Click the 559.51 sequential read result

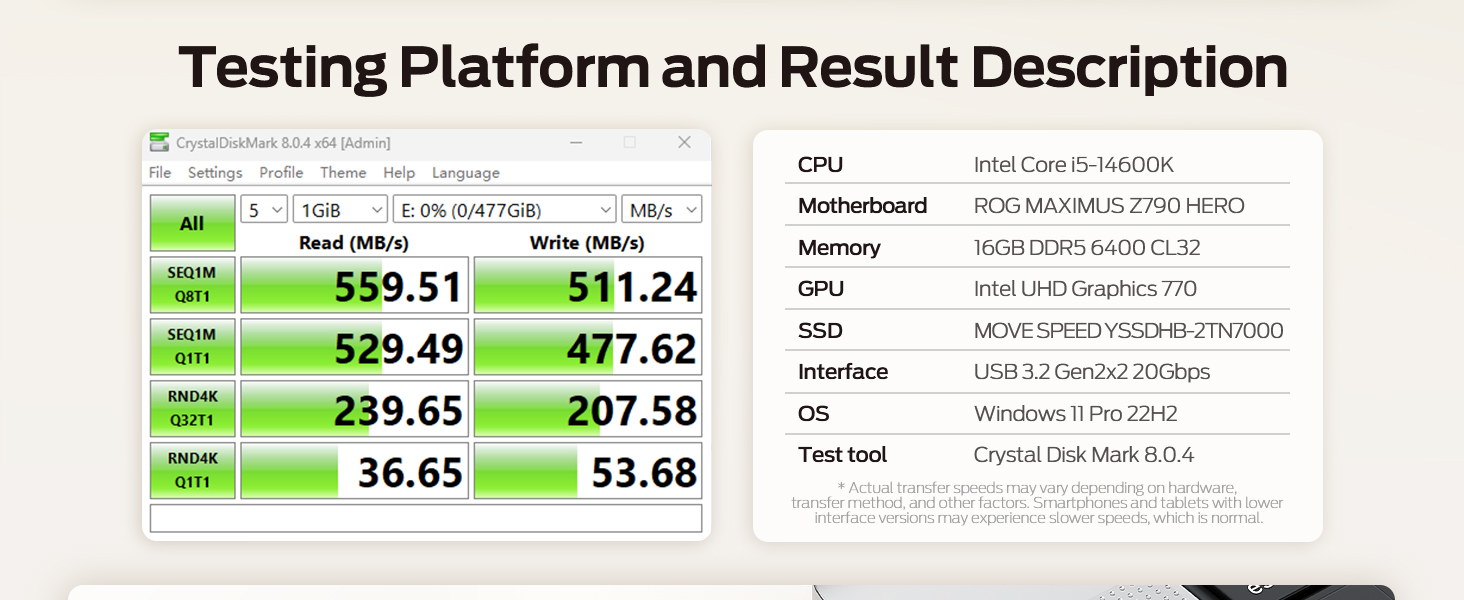355,286
